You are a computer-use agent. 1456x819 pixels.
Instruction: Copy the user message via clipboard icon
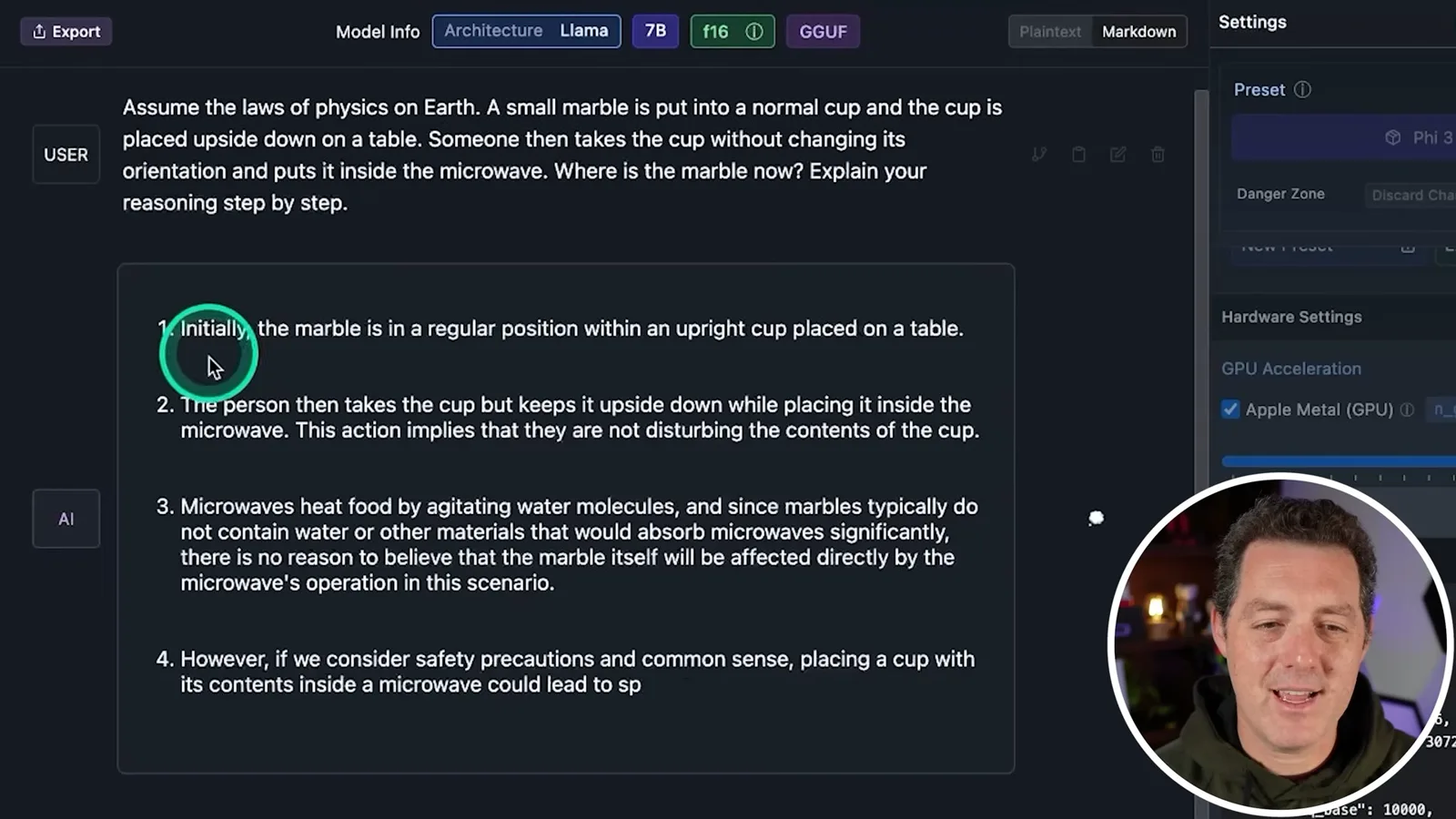click(1078, 155)
